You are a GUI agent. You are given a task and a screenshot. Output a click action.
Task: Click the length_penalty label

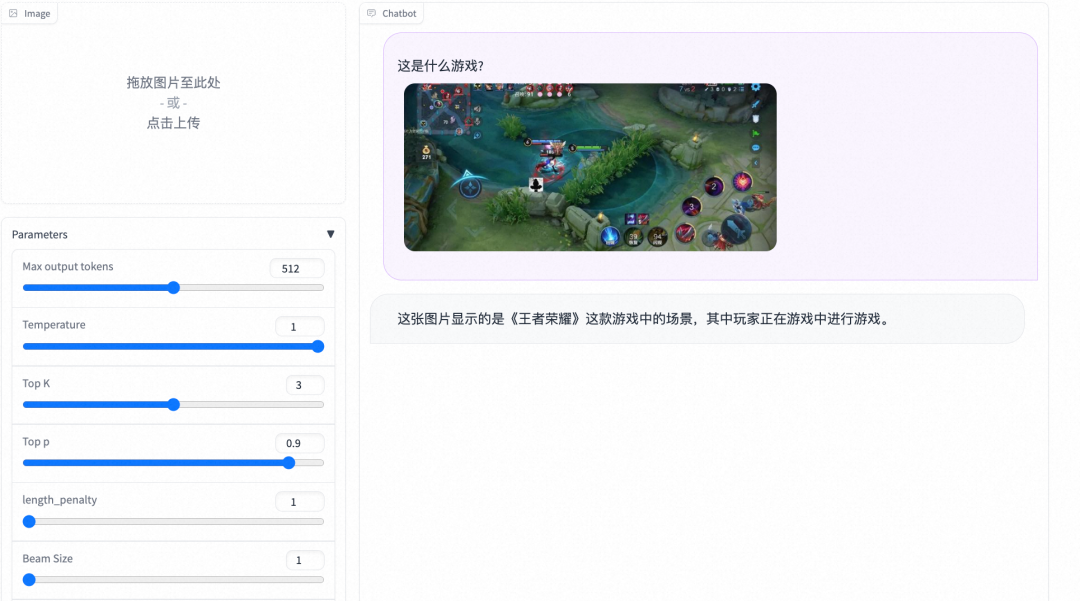59,500
